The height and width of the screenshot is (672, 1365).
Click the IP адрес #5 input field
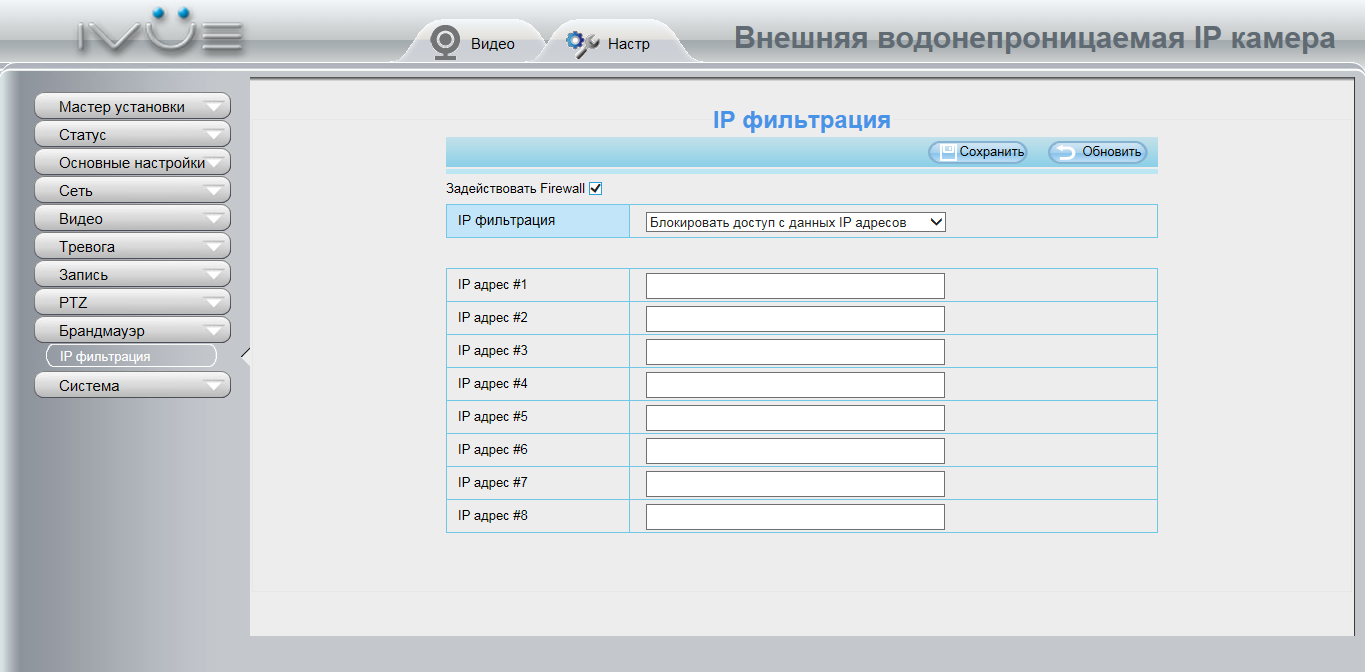[795, 418]
